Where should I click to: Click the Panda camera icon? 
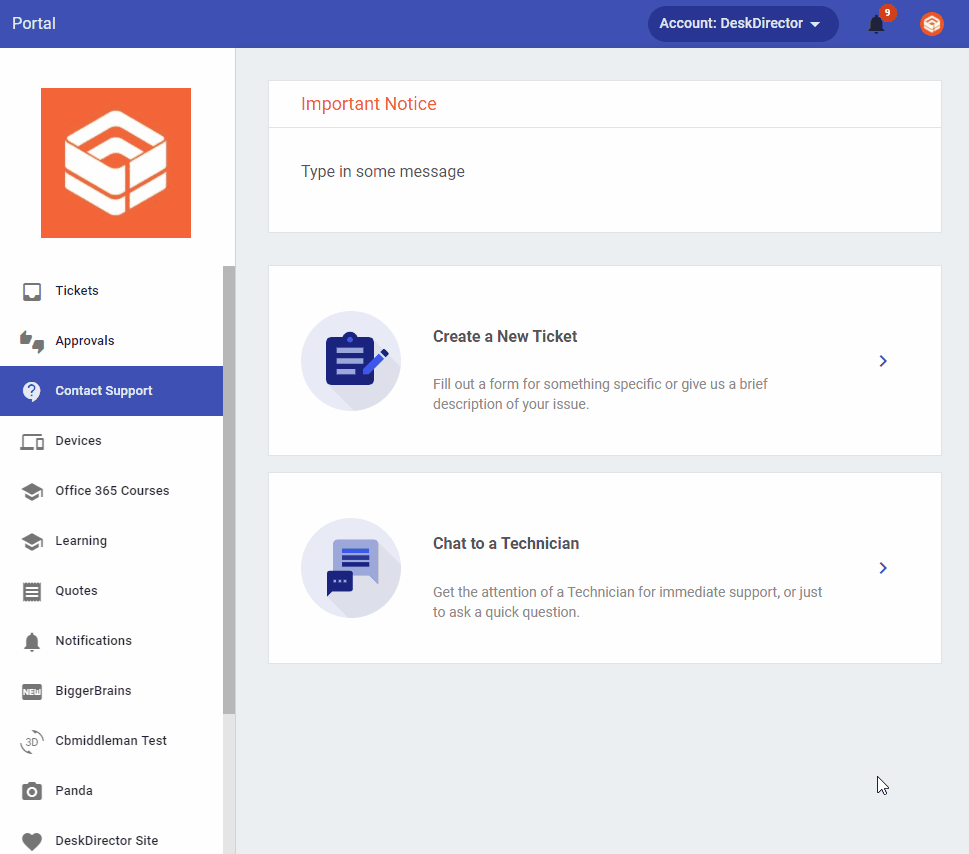(32, 792)
